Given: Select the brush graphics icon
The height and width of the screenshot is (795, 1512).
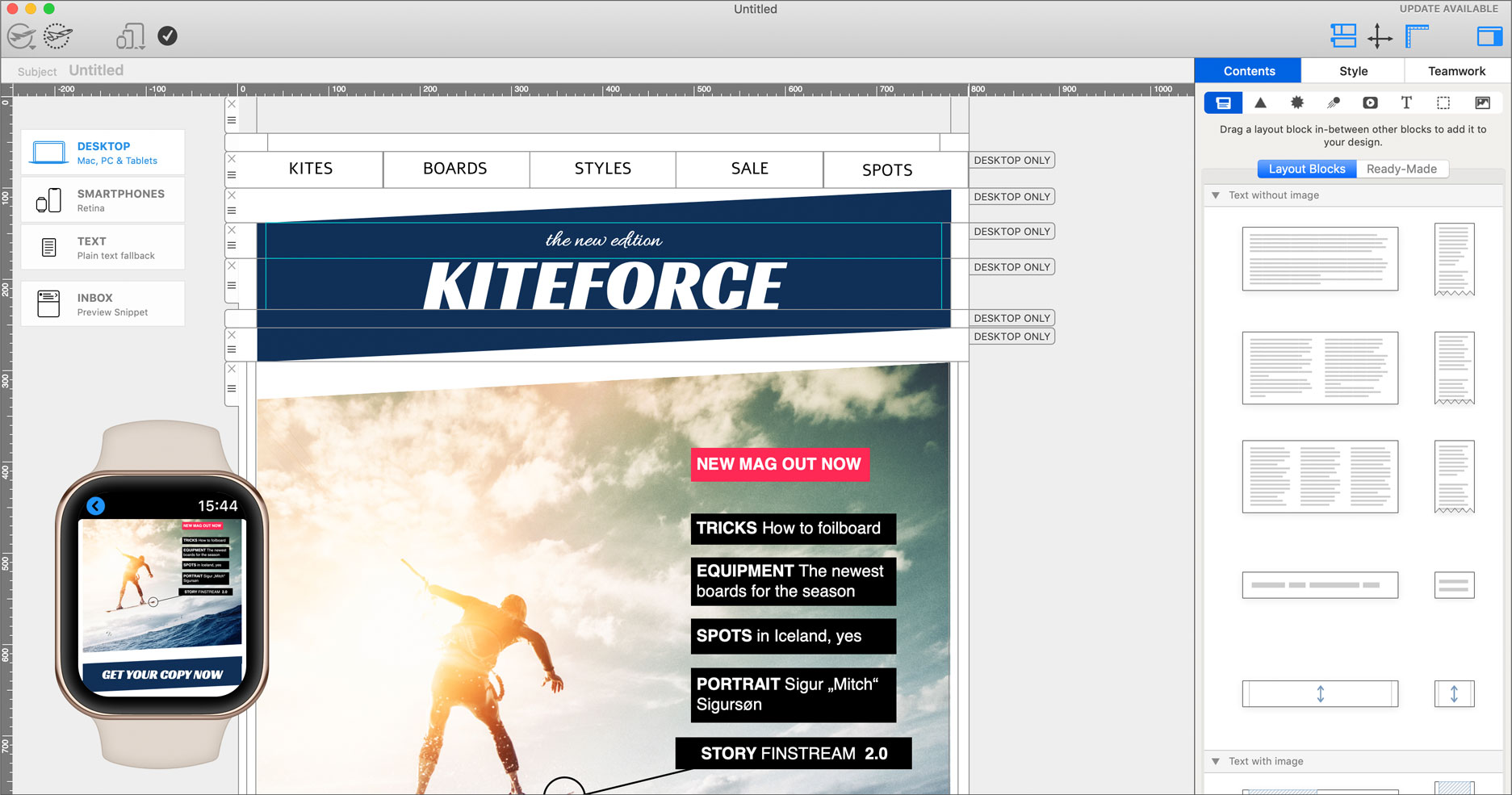Looking at the screenshot, I should tap(1333, 103).
